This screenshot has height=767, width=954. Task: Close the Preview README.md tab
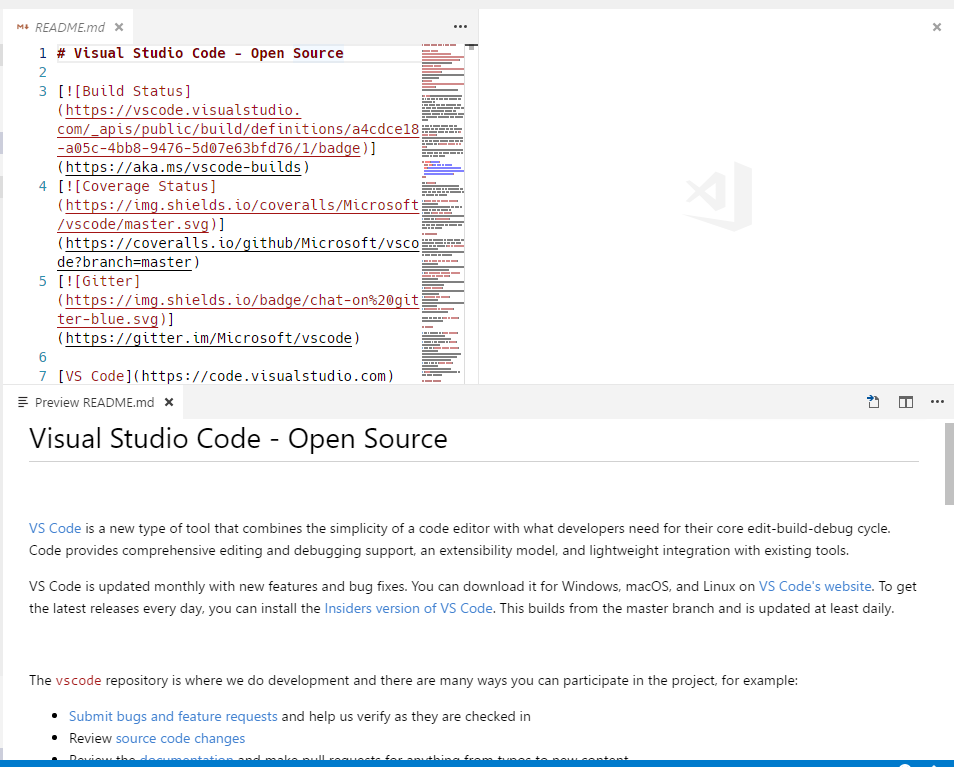pos(169,401)
